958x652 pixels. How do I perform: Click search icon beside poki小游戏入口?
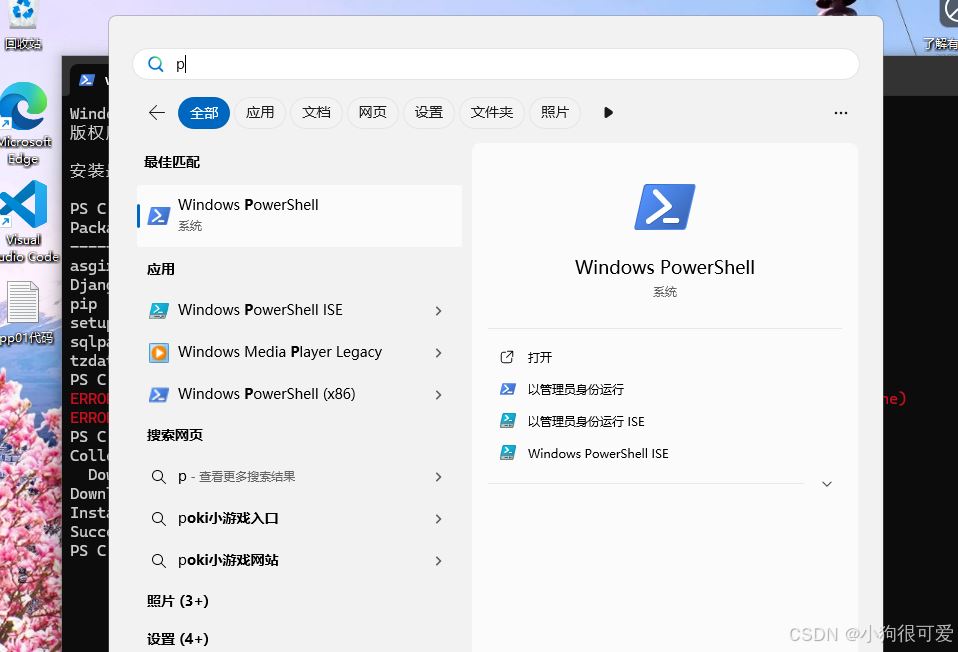pyautogui.click(x=158, y=519)
